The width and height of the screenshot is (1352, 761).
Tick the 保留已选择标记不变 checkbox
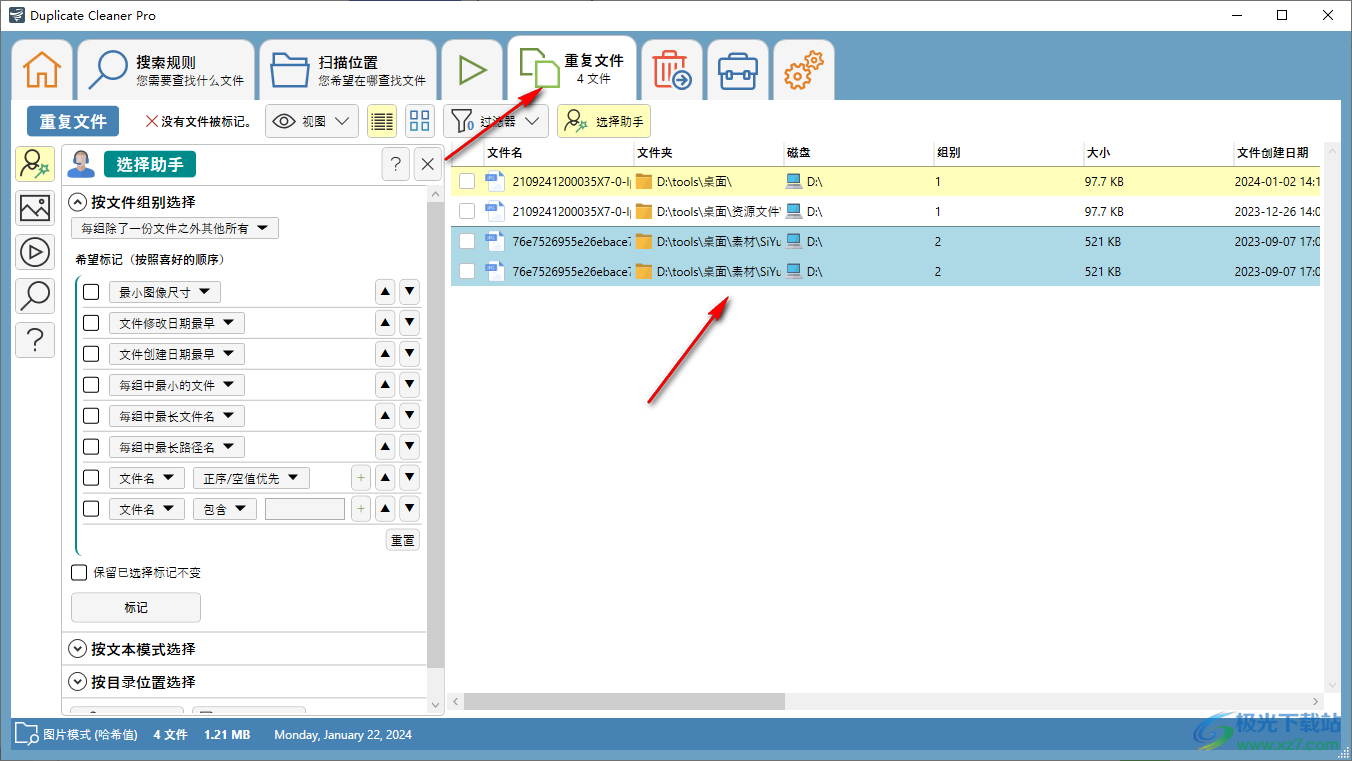click(x=79, y=573)
